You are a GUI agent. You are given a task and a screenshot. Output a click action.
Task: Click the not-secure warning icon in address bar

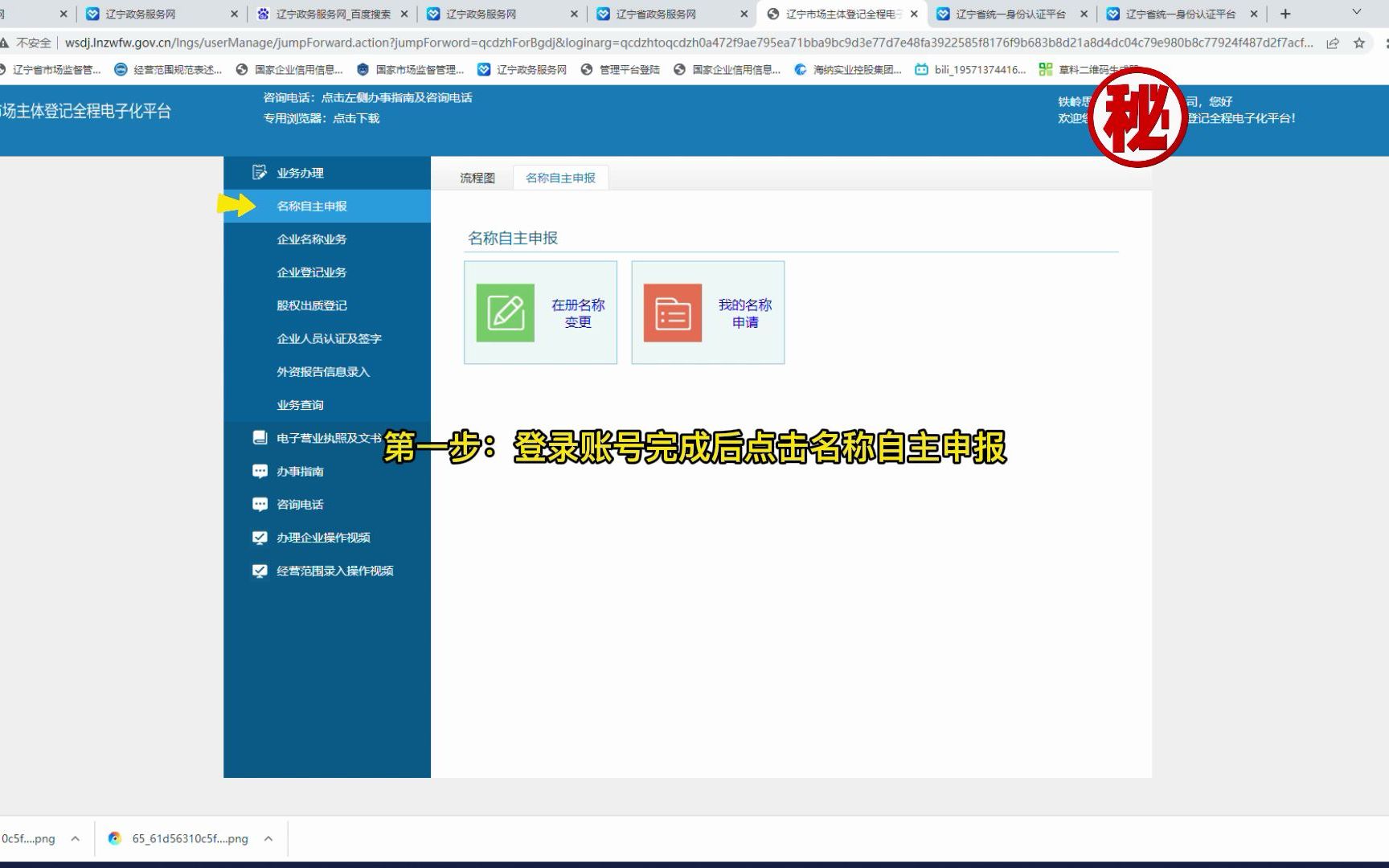coord(5,43)
